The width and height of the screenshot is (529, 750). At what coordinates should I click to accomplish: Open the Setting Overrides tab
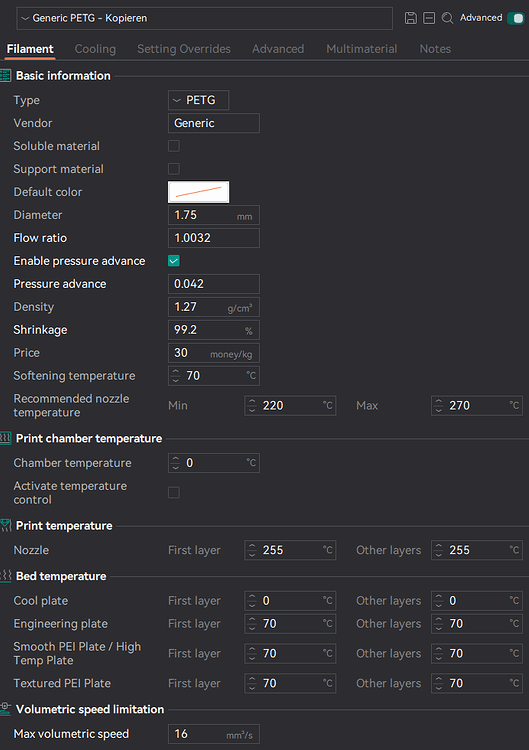point(184,49)
